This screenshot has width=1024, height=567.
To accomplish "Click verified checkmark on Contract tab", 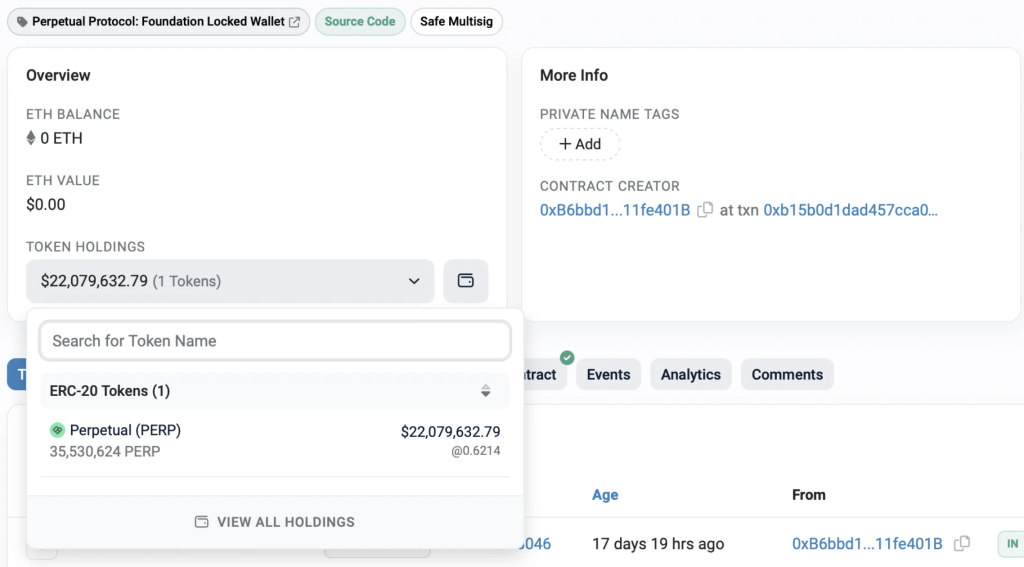I will tap(567, 357).
